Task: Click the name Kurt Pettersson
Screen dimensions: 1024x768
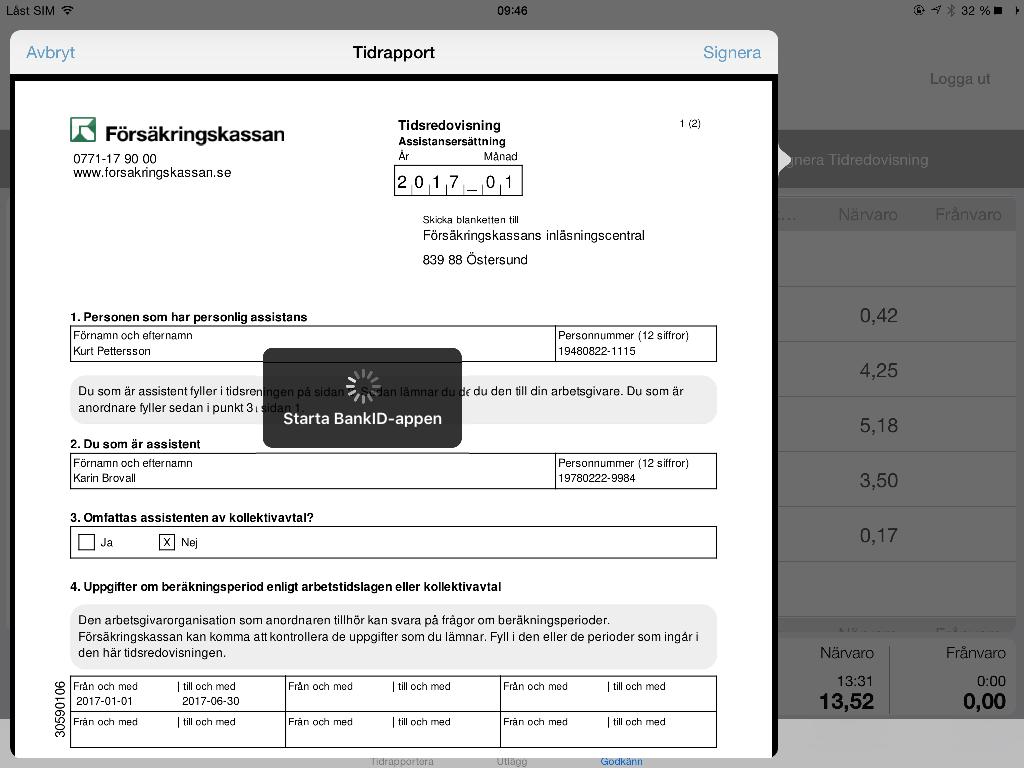Action: 112,351
